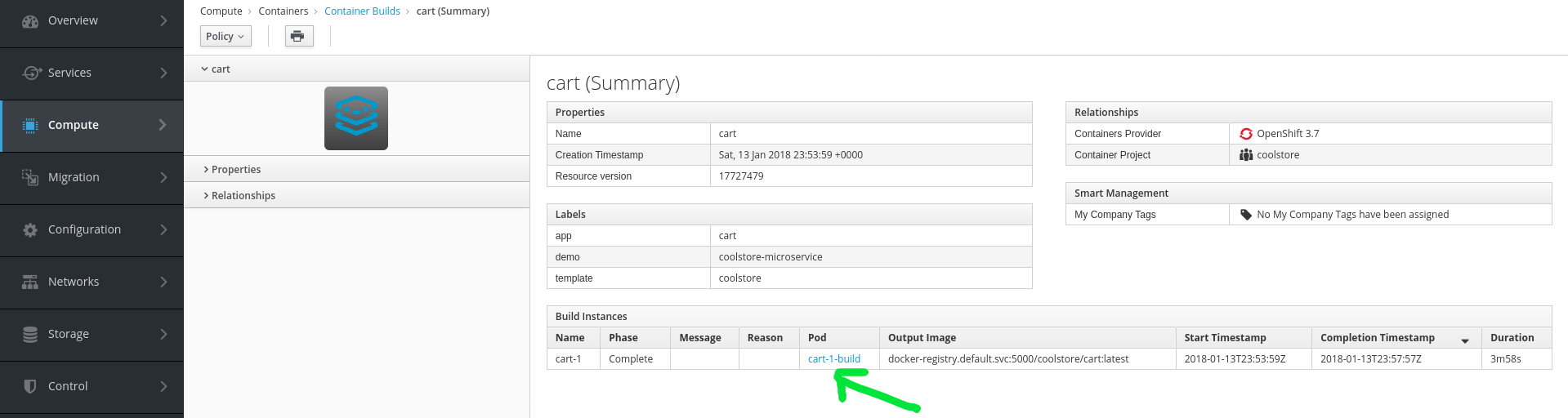Sort by Duration column header
The image size is (1568, 418).
(x=1517, y=338)
